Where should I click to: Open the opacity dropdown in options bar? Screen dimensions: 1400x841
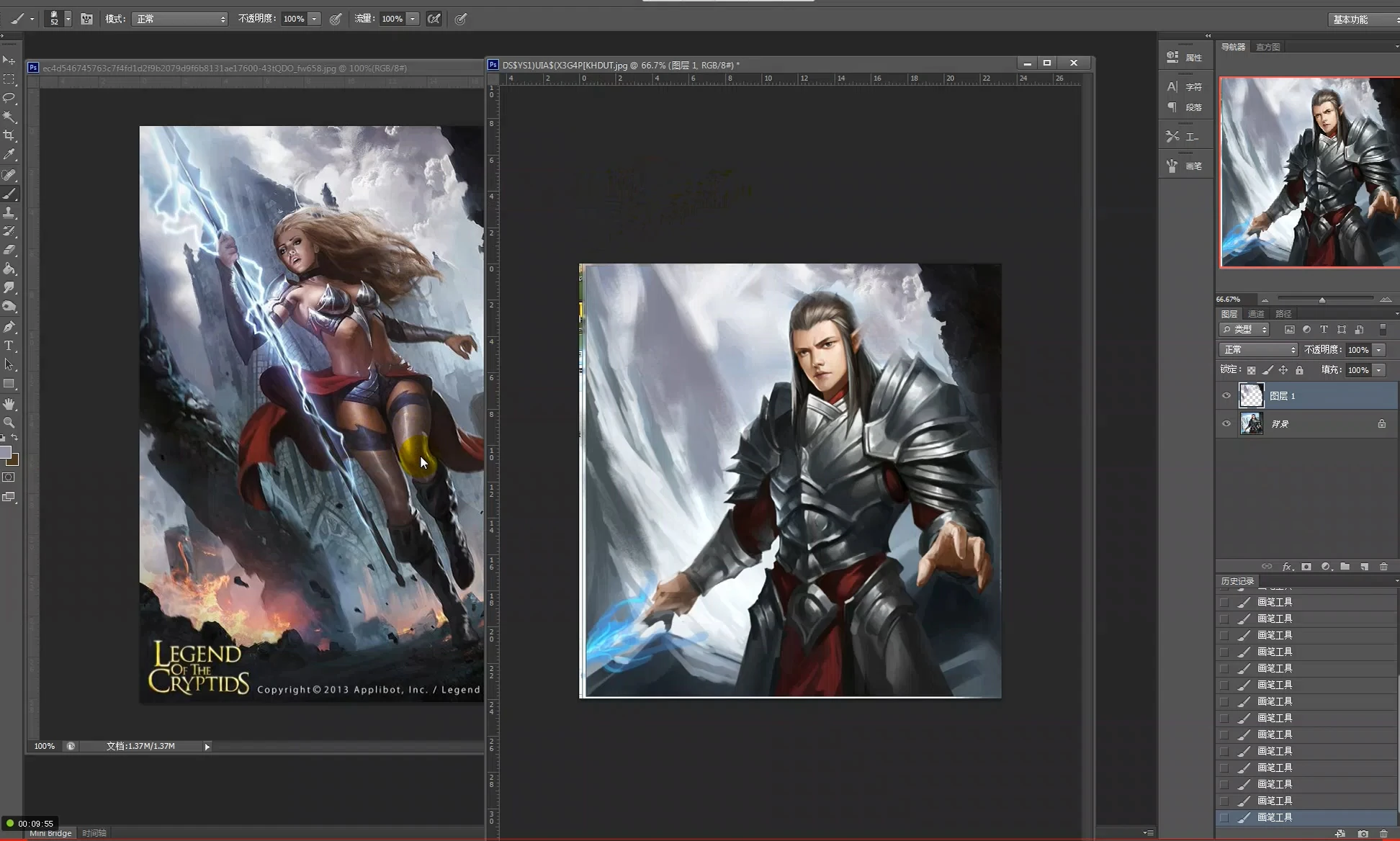(314, 19)
